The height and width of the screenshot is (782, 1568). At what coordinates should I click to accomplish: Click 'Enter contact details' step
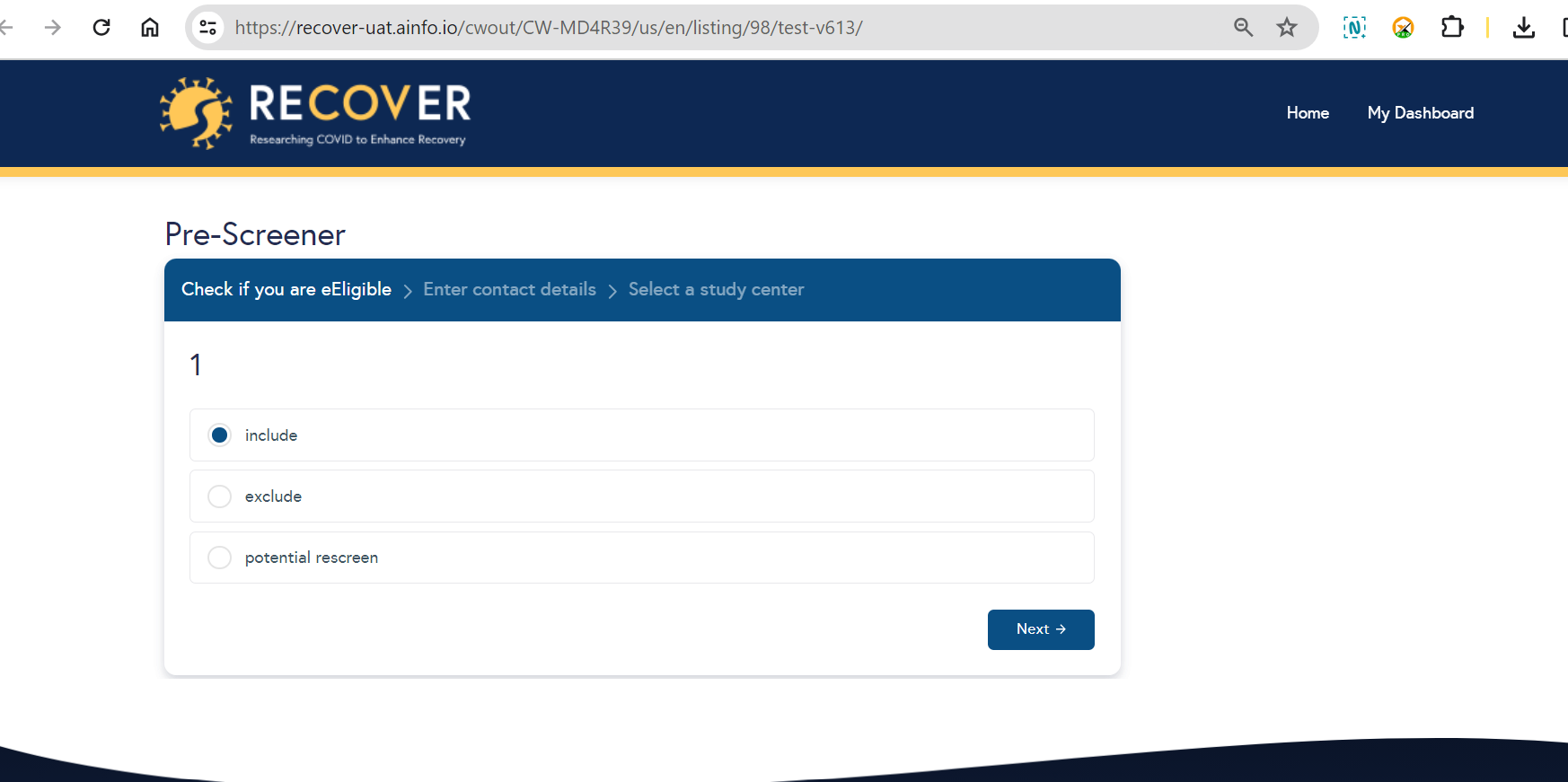click(x=509, y=290)
